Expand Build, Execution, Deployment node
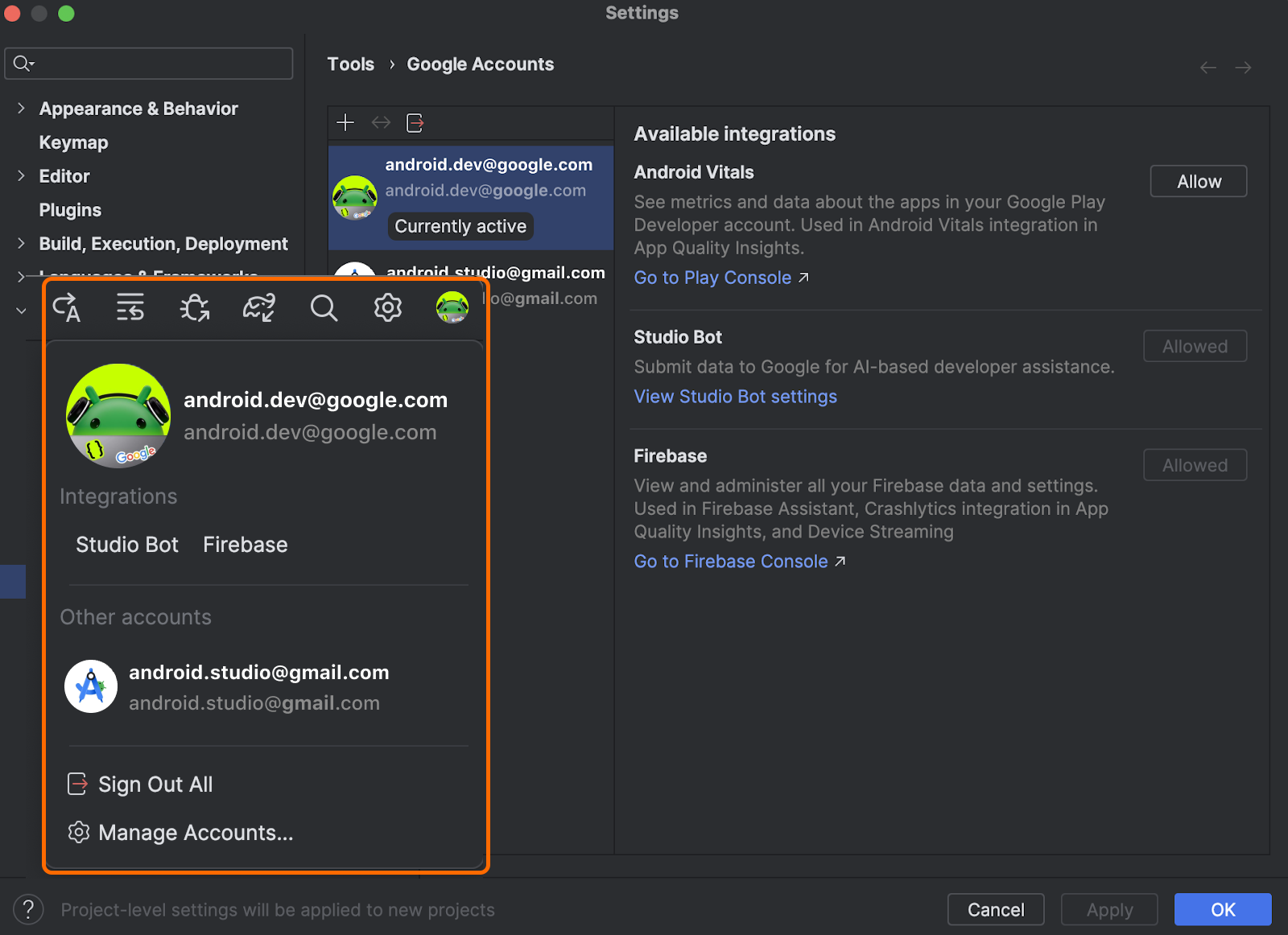Viewport: 1288px width, 935px height. [20, 244]
